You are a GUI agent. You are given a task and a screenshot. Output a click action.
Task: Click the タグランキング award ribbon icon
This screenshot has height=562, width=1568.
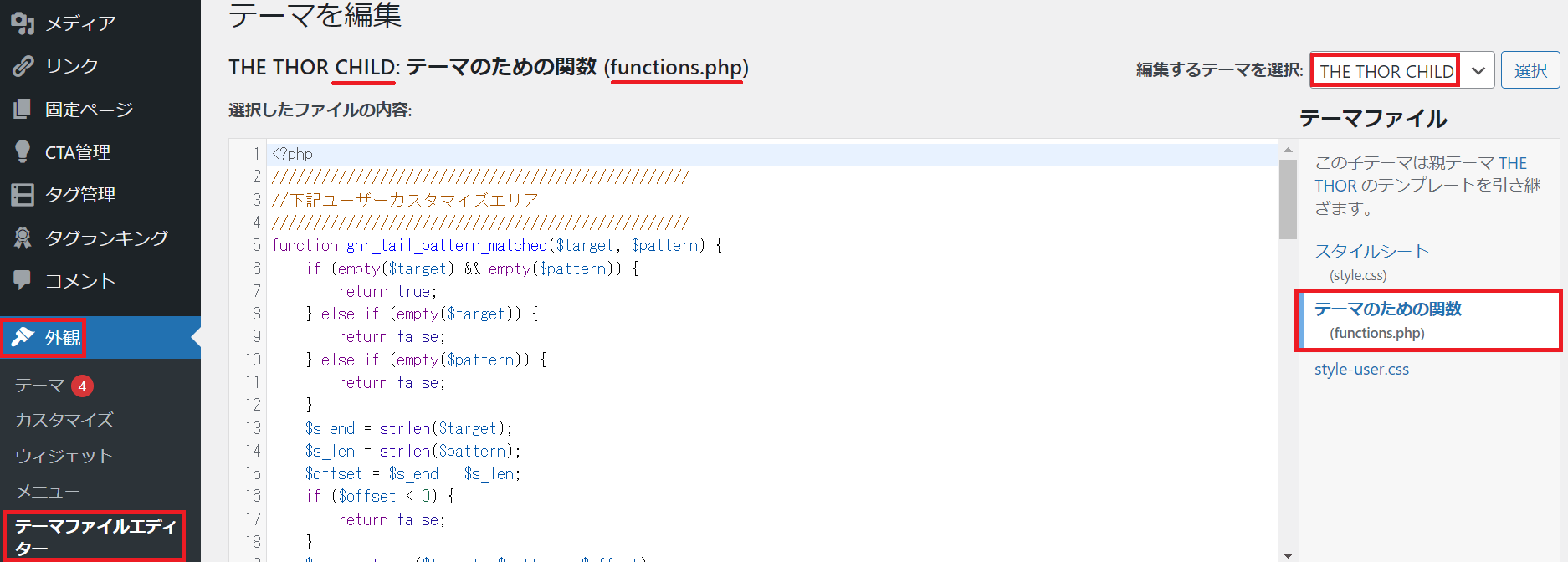point(23,238)
